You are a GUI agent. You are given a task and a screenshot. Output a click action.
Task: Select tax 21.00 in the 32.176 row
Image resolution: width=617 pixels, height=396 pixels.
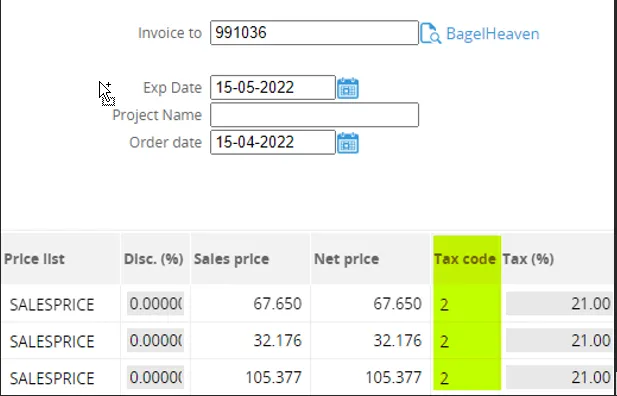point(559,340)
